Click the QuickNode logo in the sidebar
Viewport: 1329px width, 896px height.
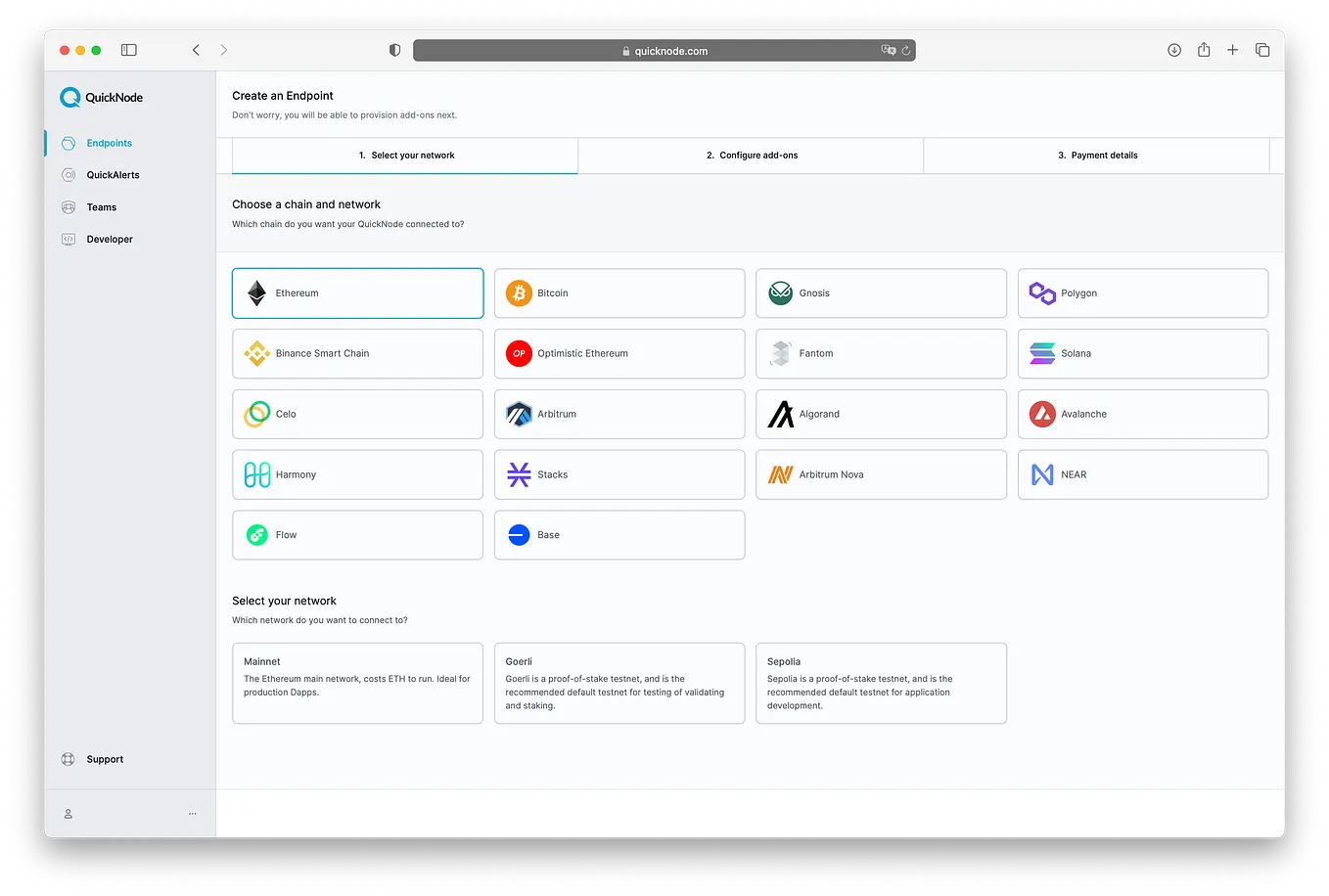pyautogui.click(x=102, y=97)
